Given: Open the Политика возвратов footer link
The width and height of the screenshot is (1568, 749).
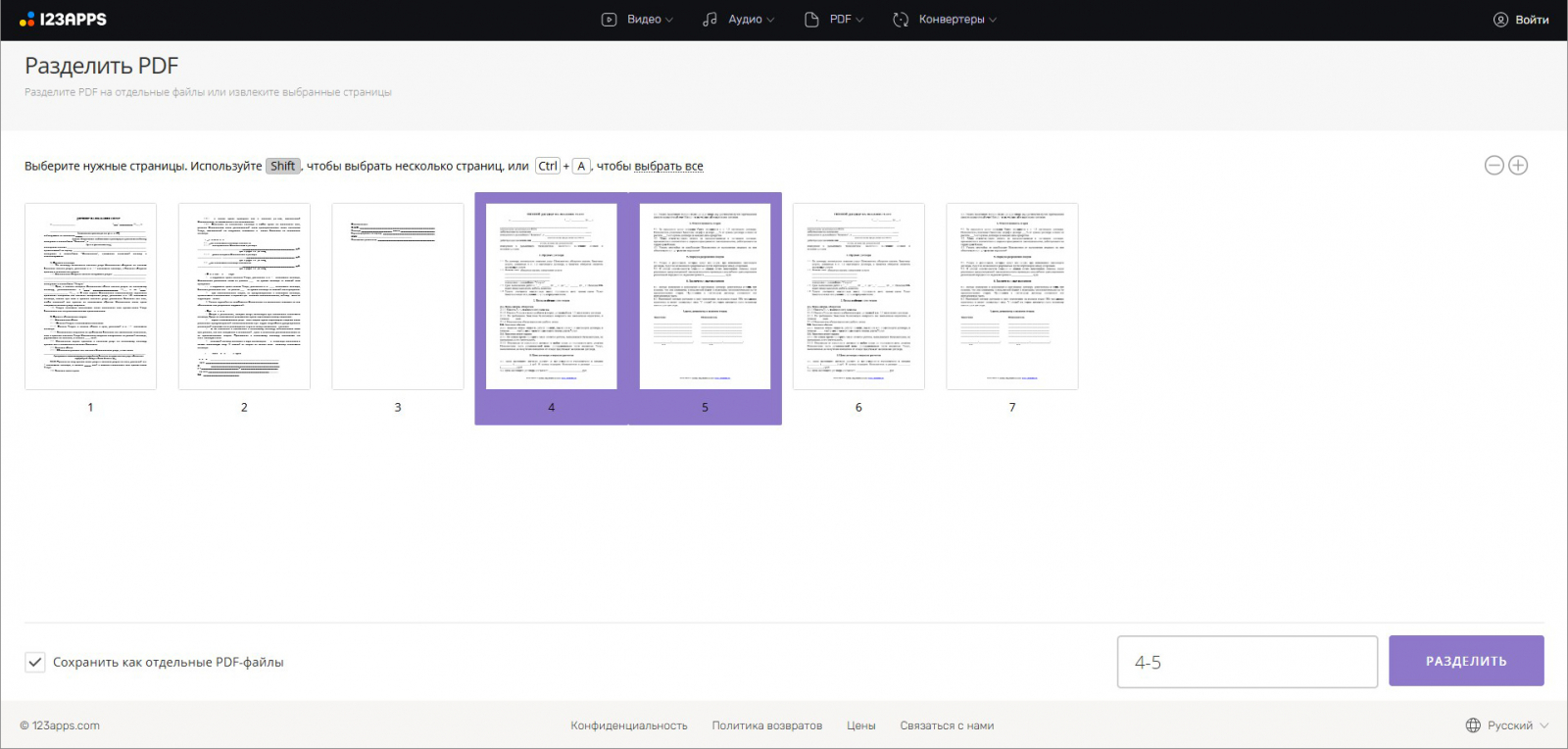Looking at the screenshot, I should click(x=767, y=725).
